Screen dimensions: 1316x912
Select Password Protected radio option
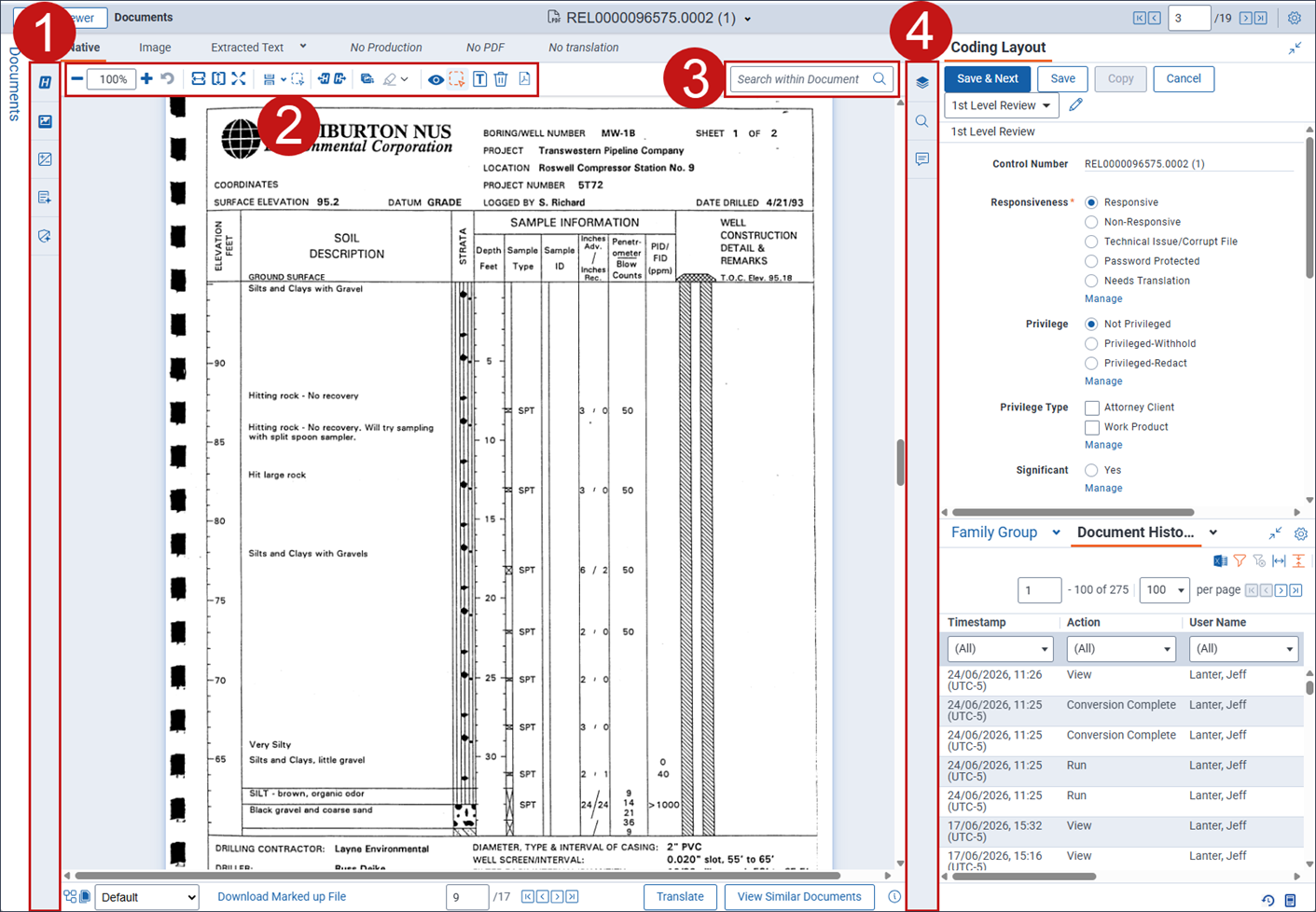pos(1091,261)
